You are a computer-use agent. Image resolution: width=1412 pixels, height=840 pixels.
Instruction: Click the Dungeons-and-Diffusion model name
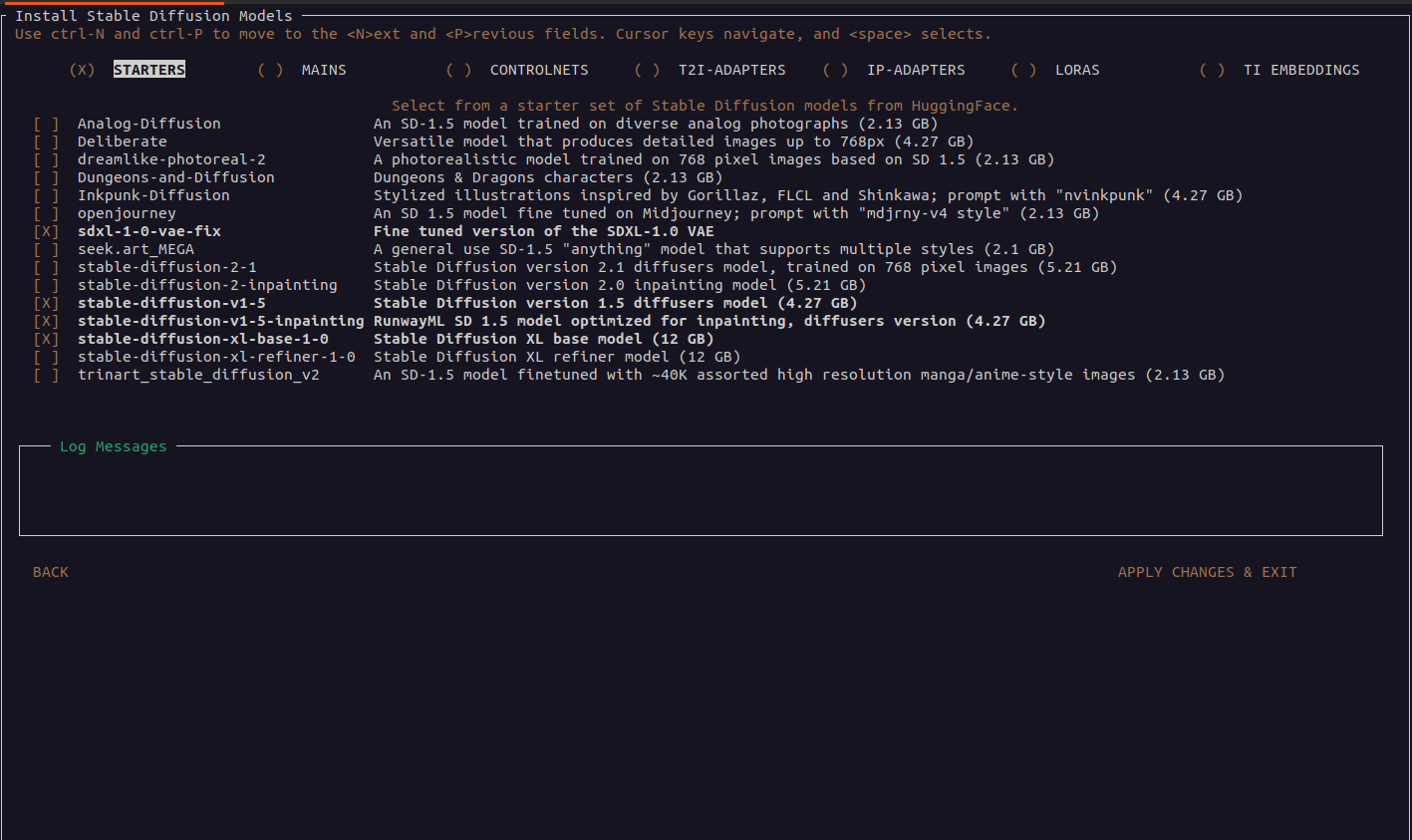(x=176, y=177)
